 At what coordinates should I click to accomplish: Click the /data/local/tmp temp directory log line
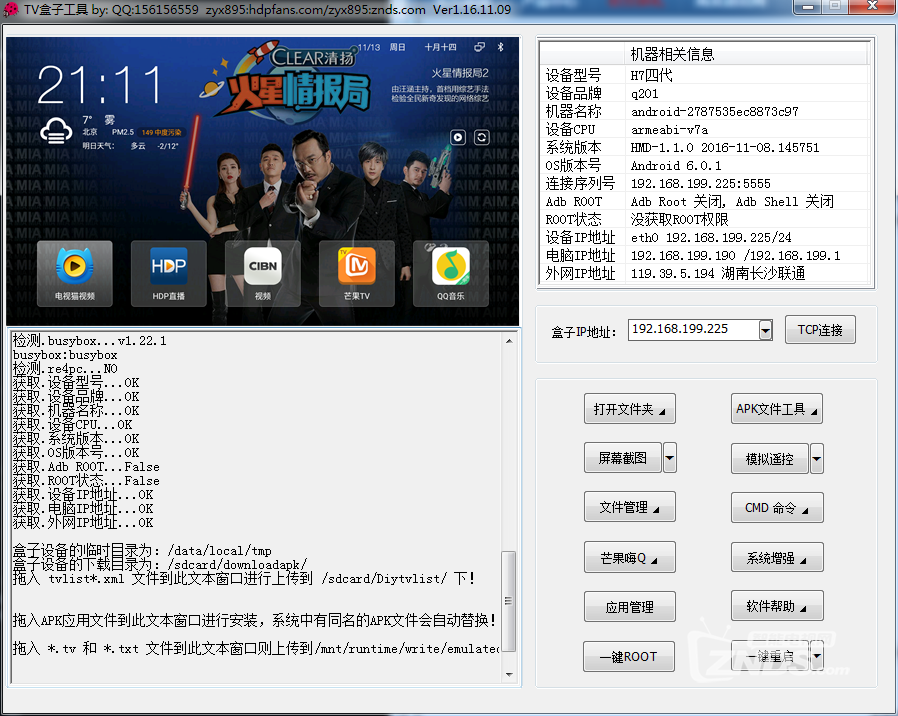[x=142, y=550]
